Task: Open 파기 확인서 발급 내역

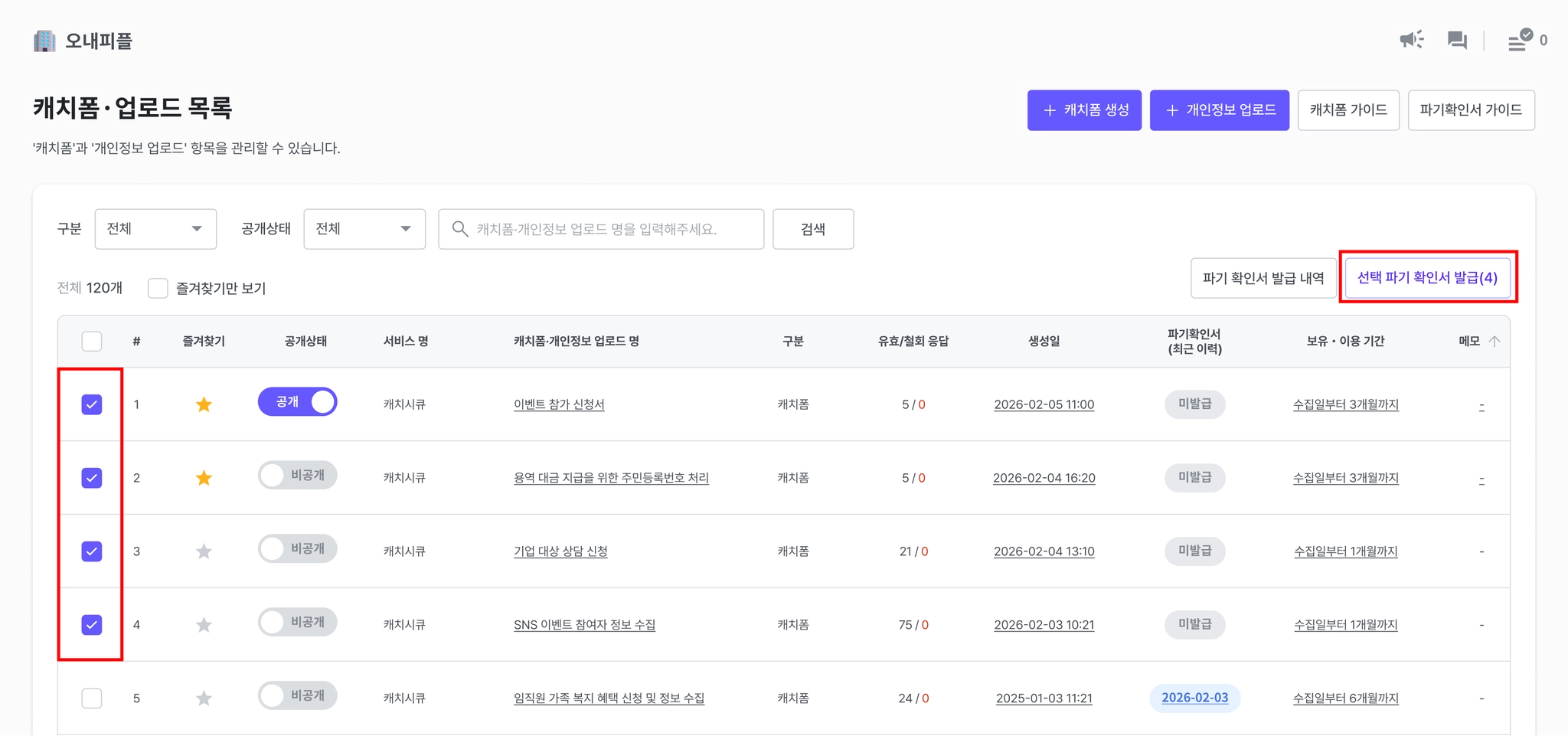Action: 1263,278
